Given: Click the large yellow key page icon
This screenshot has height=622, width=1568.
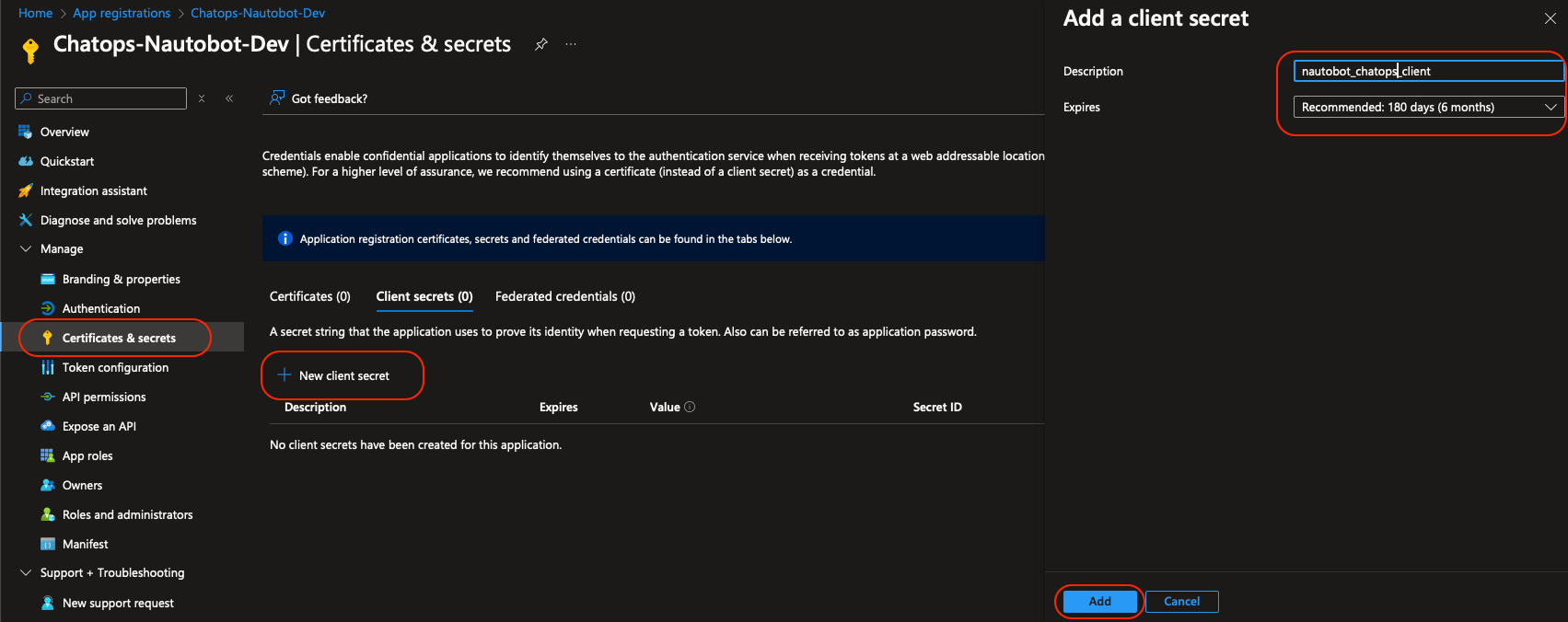Looking at the screenshot, I should 30,51.
